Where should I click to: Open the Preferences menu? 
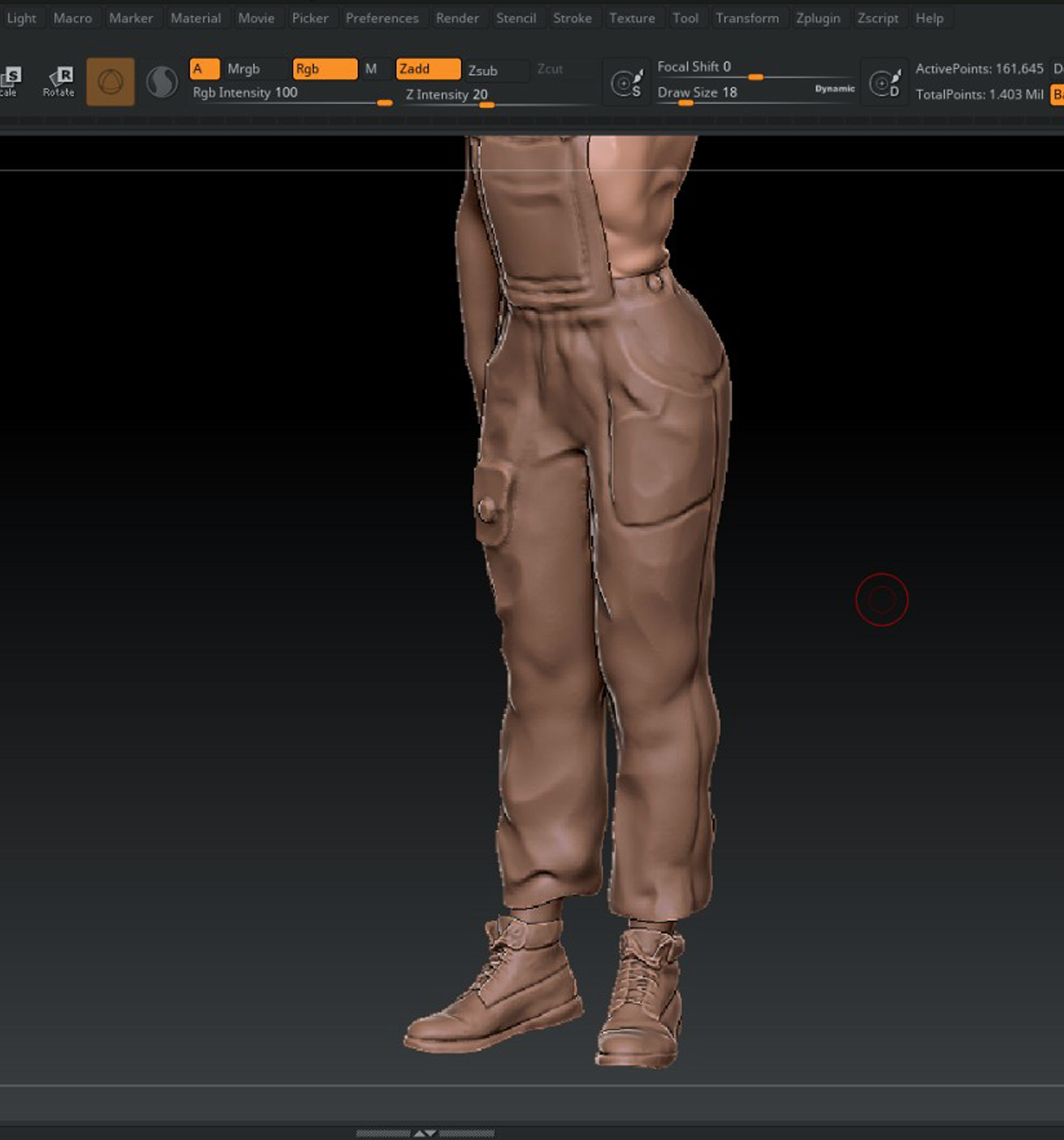point(382,18)
